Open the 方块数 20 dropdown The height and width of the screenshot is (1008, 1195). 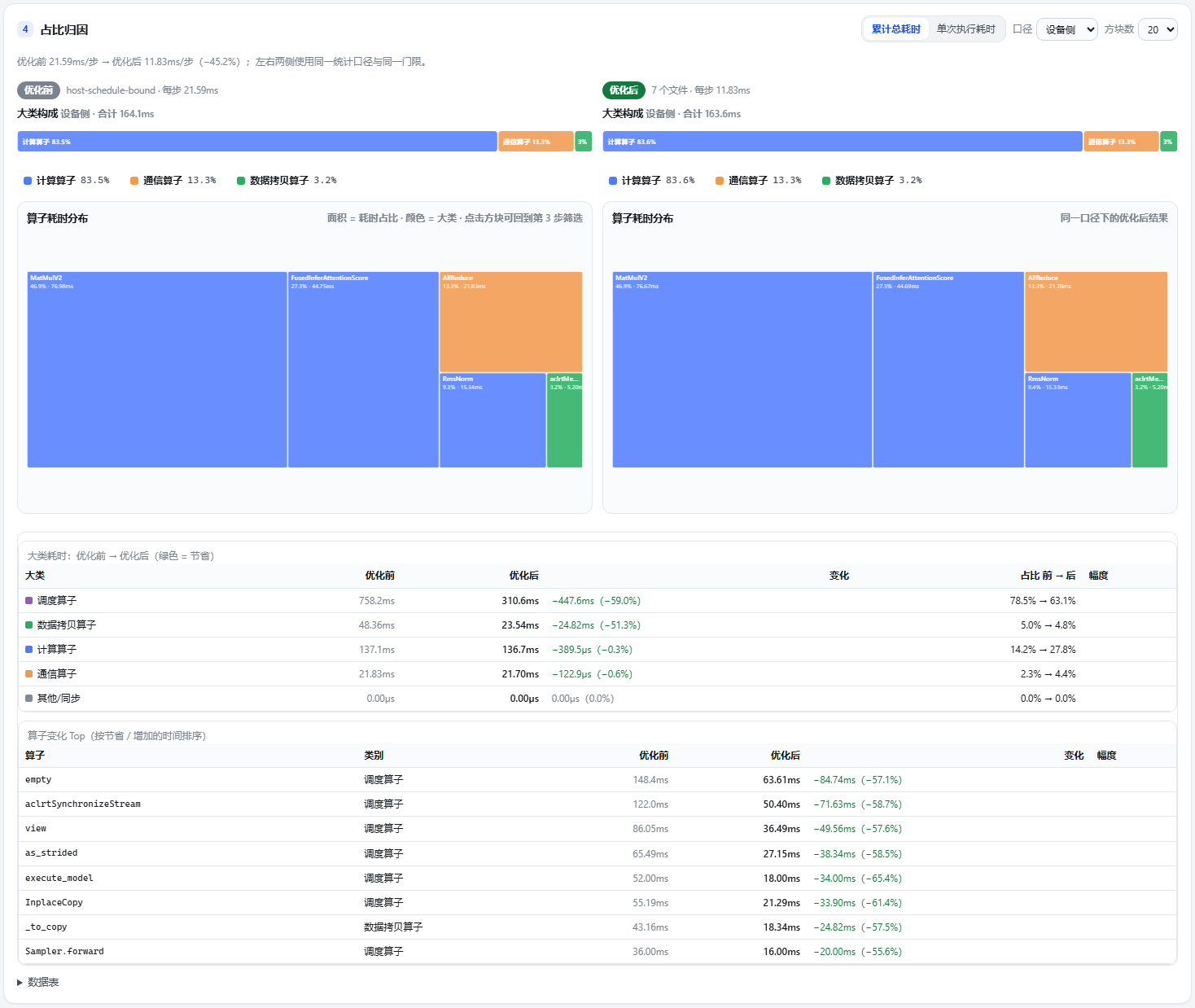point(1158,29)
